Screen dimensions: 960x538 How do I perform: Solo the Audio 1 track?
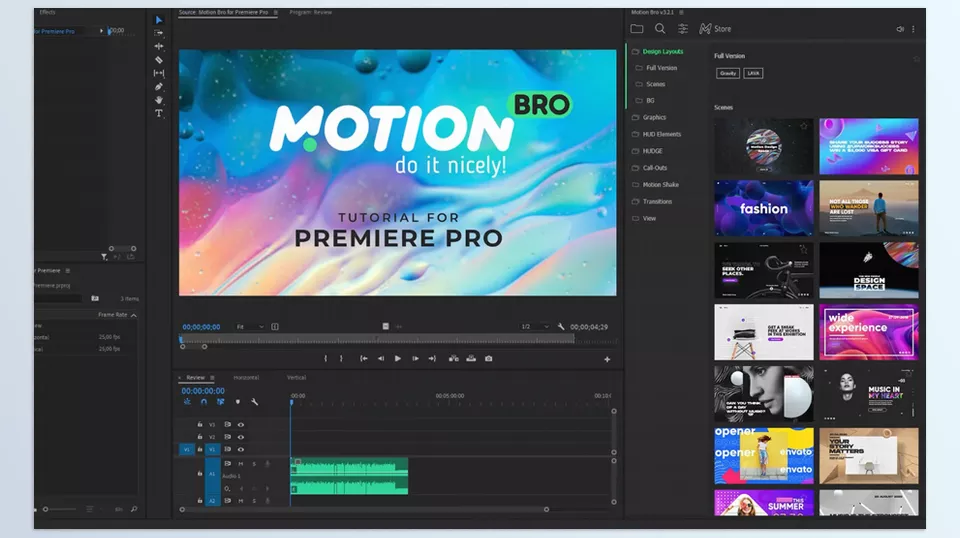tap(254, 464)
